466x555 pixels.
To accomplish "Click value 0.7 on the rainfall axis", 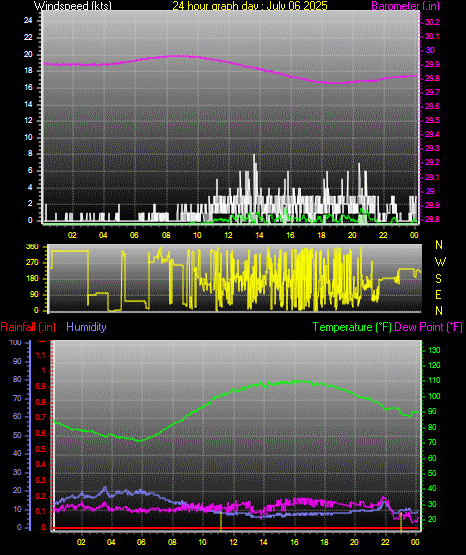I will [41, 418].
